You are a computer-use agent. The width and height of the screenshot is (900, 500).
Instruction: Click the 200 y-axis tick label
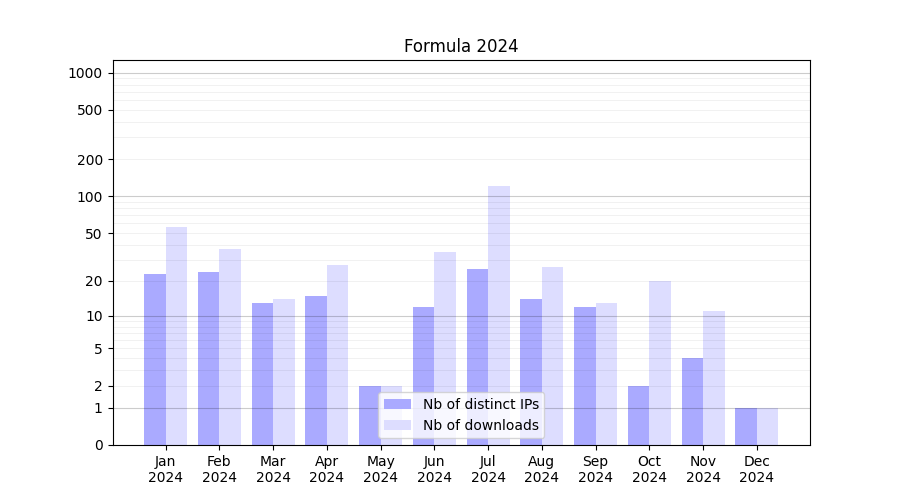coord(89,160)
